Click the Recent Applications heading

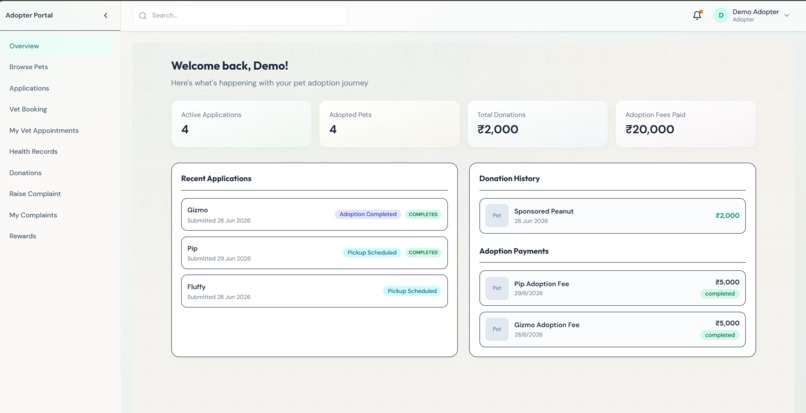click(216, 178)
